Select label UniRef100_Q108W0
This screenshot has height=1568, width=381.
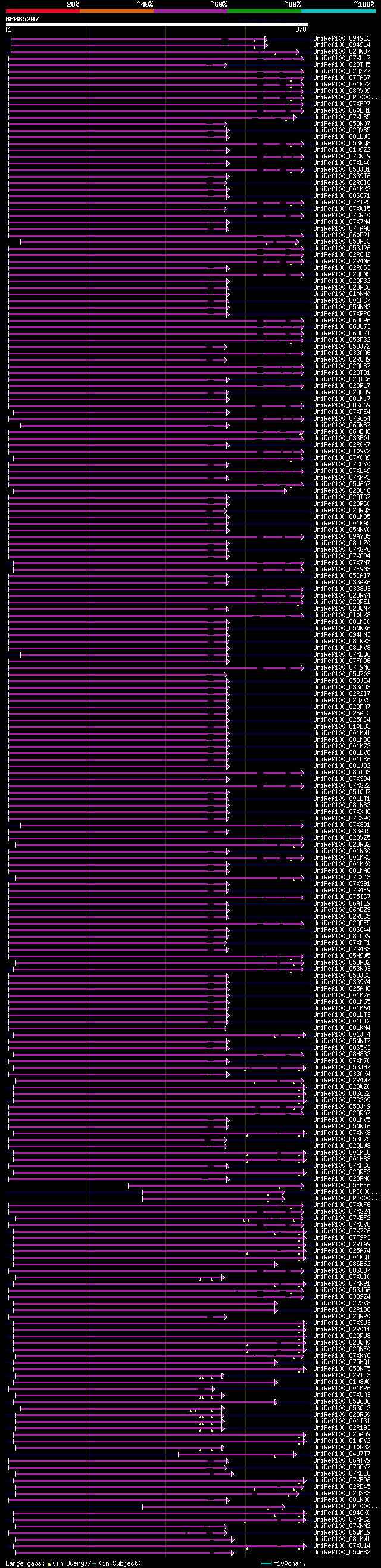coord(342,1382)
